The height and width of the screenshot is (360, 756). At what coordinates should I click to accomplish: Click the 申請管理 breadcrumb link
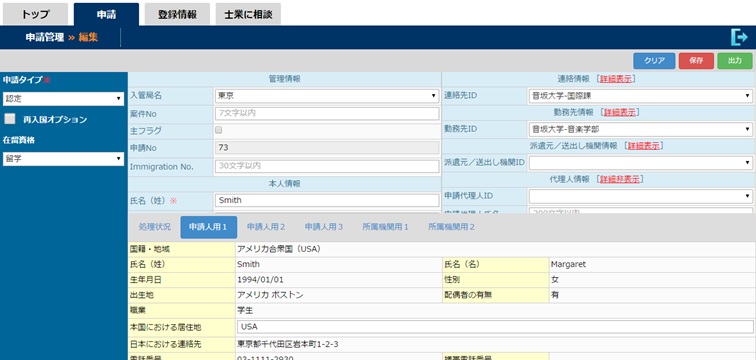[45, 37]
